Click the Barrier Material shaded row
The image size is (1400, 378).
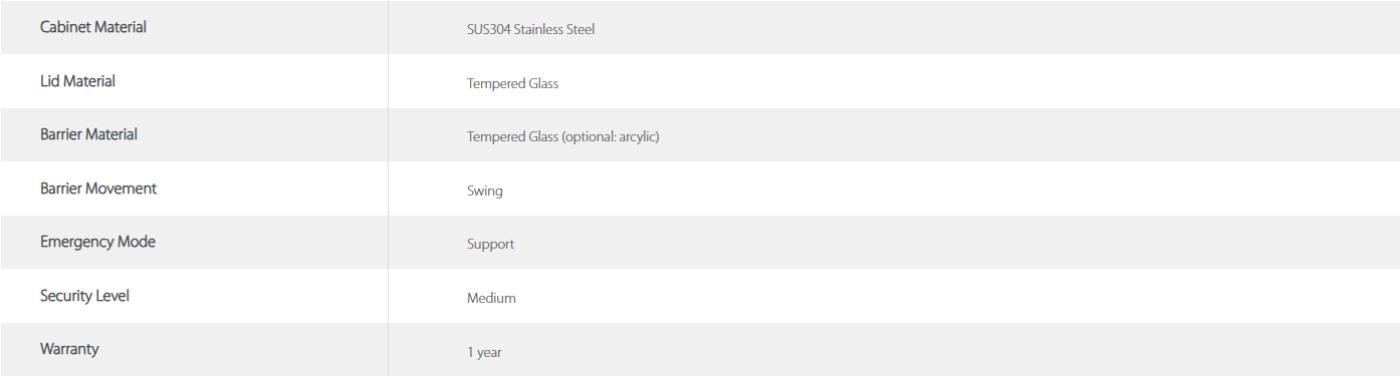700,135
